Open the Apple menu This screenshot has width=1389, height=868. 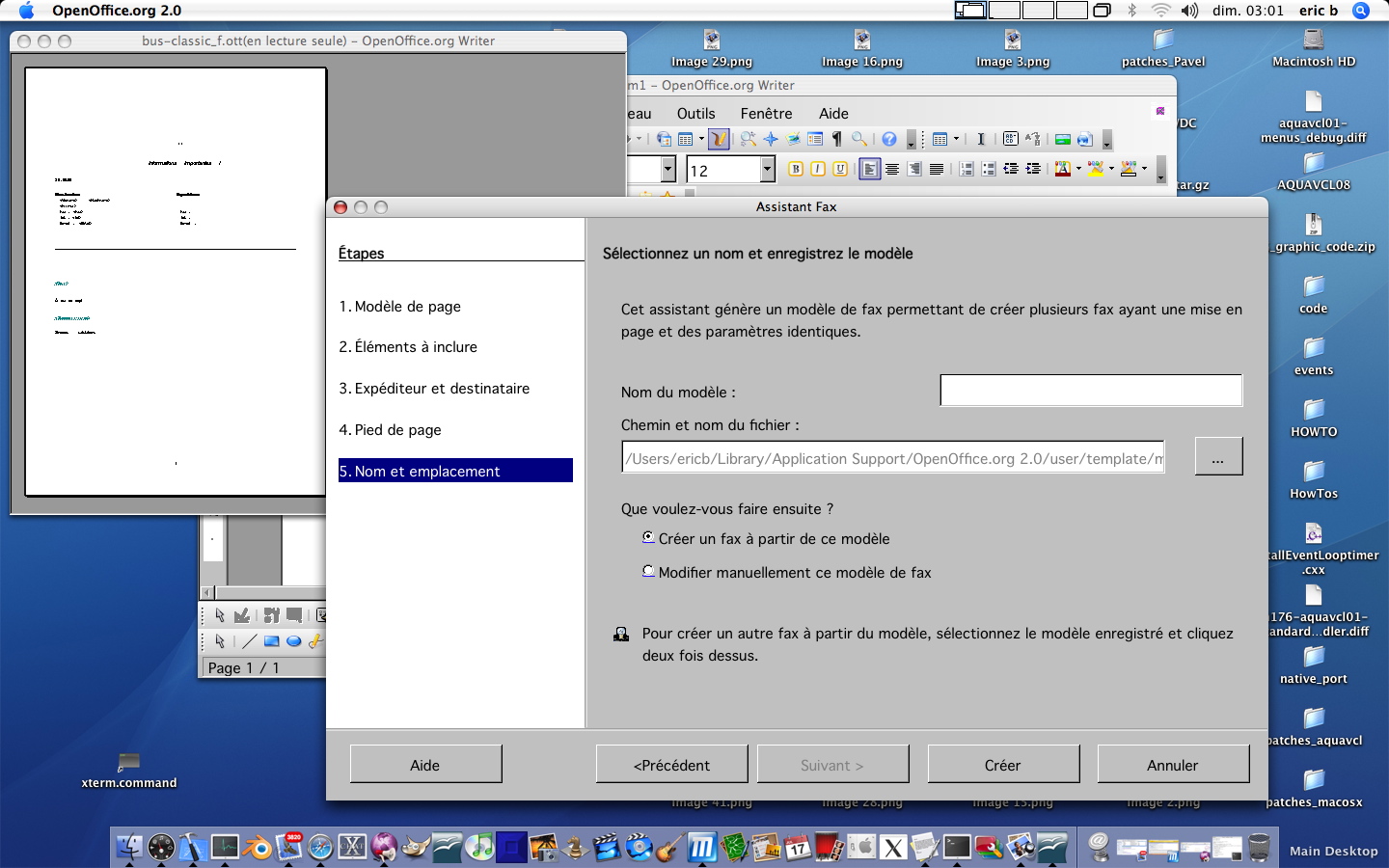(x=25, y=11)
